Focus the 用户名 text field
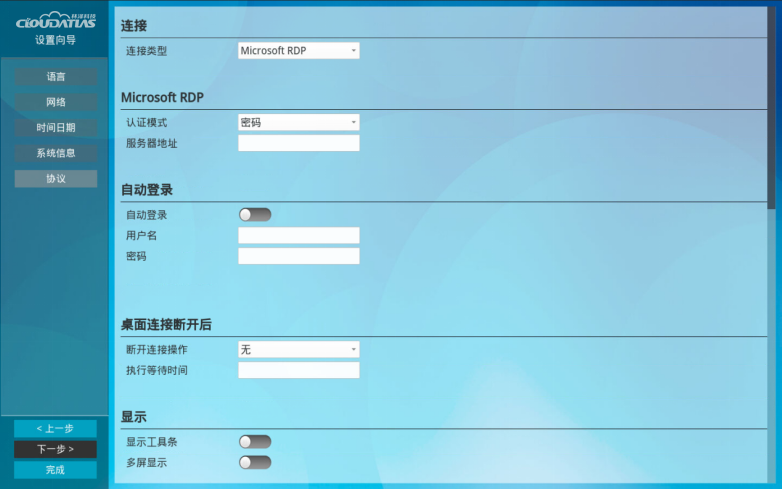The height and width of the screenshot is (489, 783). pyautogui.click(x=299, y=235)
